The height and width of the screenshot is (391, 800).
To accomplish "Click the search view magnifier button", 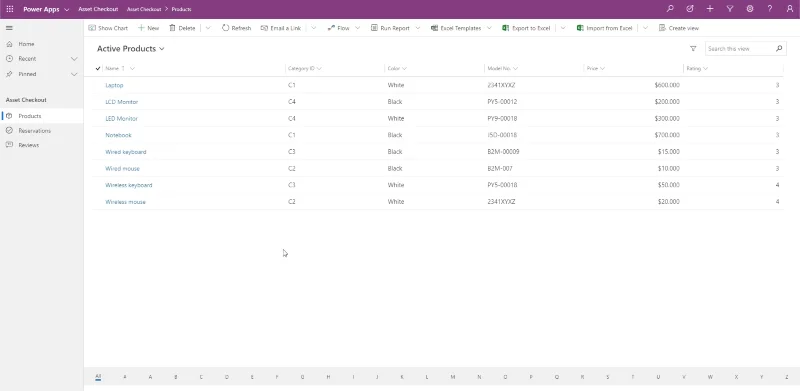I will (779, 48).
